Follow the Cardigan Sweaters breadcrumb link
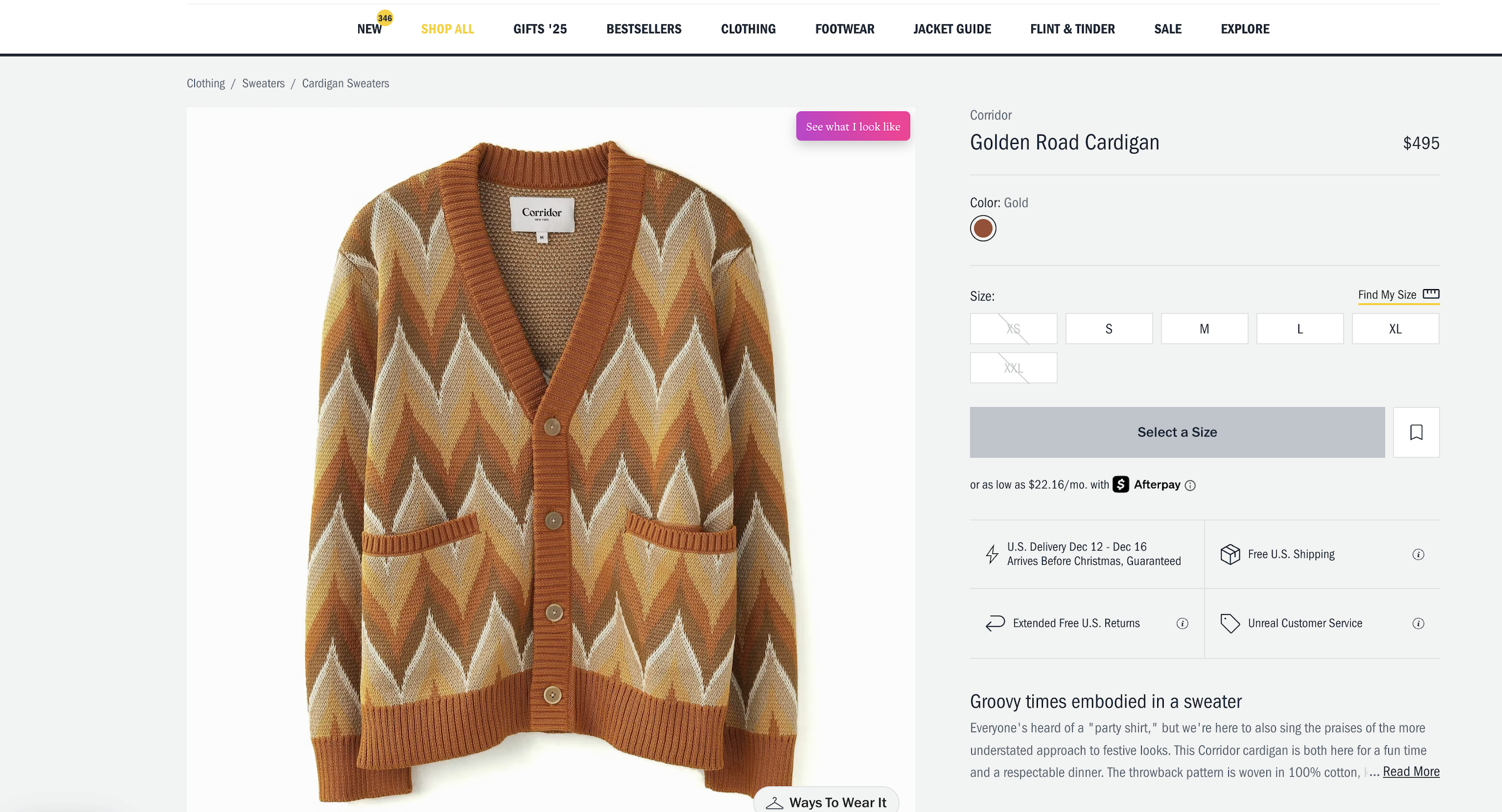This screenshot has width=1502, height=812. tap(345, 83)
